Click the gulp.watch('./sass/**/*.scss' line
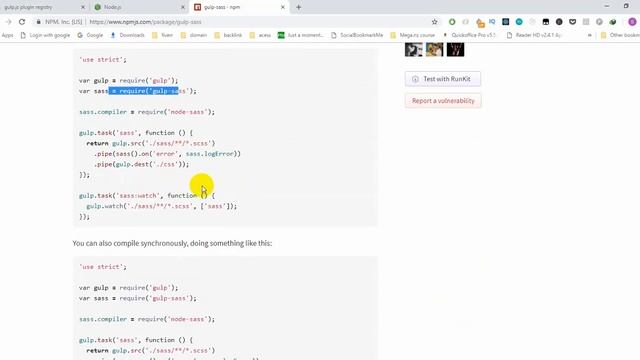This screenshot has width=640, height=360. 162,206
